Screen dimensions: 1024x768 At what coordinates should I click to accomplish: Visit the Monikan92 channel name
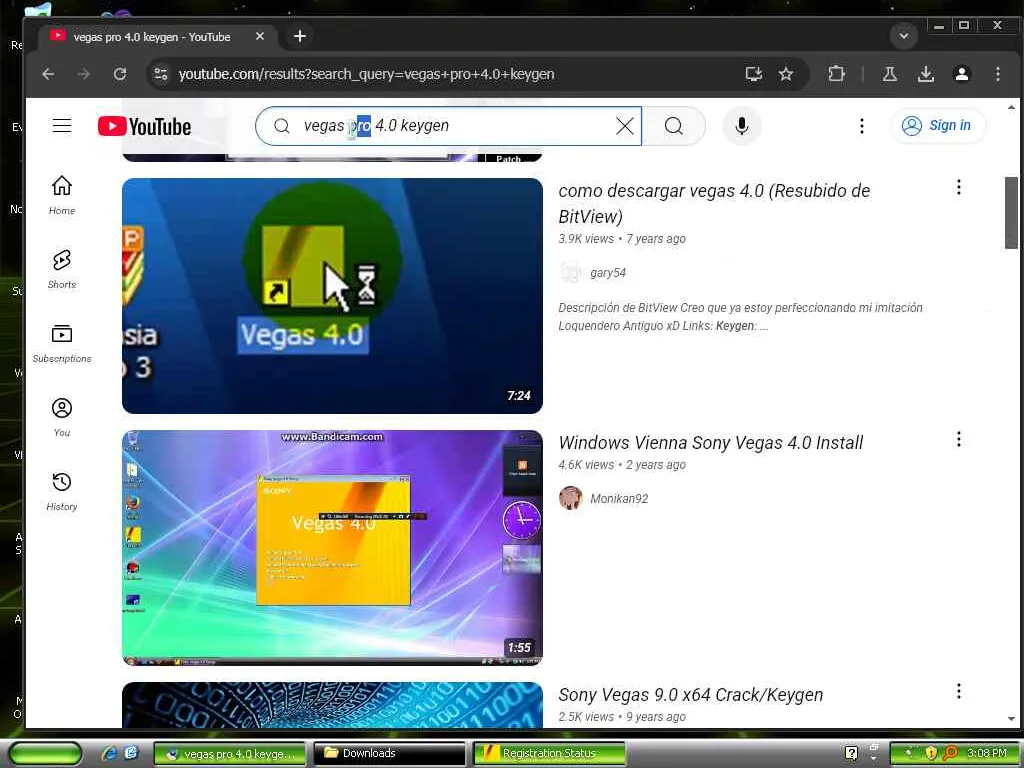(619, 499)
